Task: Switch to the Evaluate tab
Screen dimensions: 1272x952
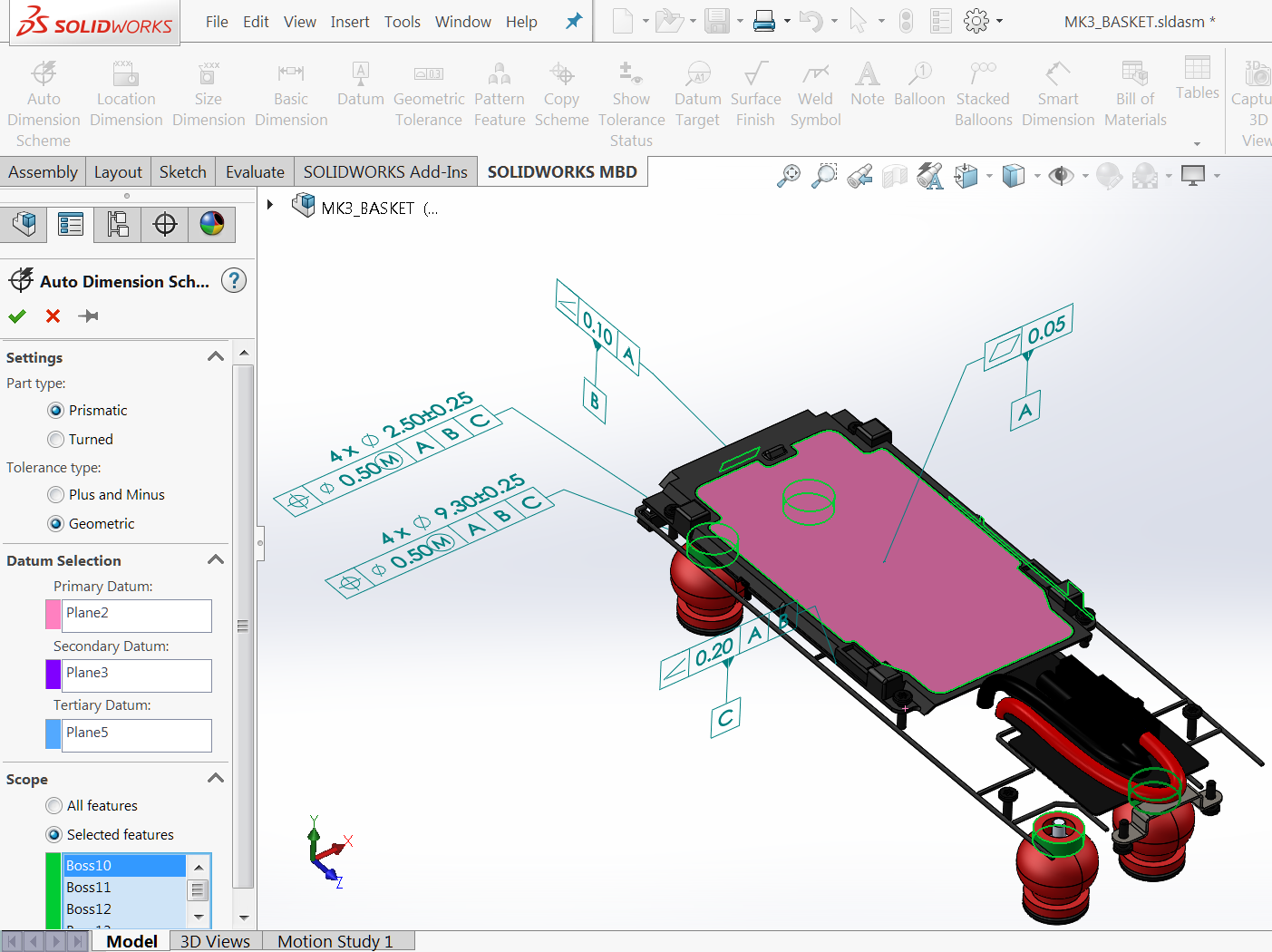Action: (255, 171)
